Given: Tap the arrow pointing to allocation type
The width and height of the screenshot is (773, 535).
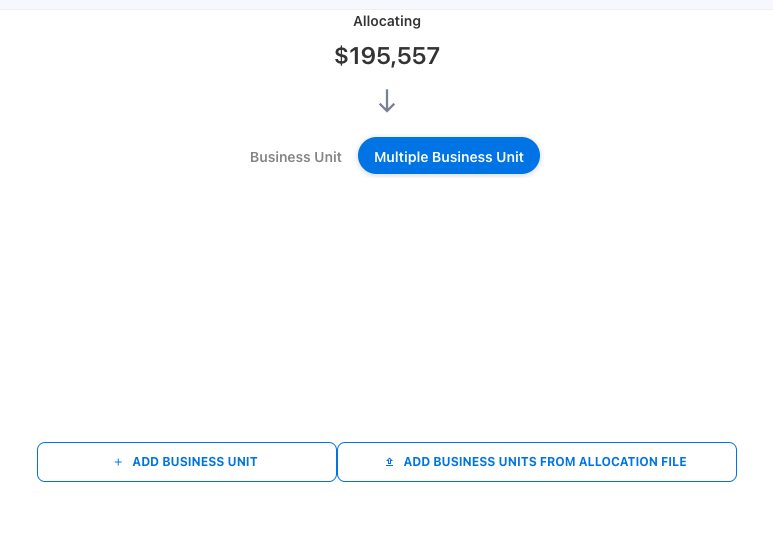Looking at the screenshot, I should click(x=387, y=101).
